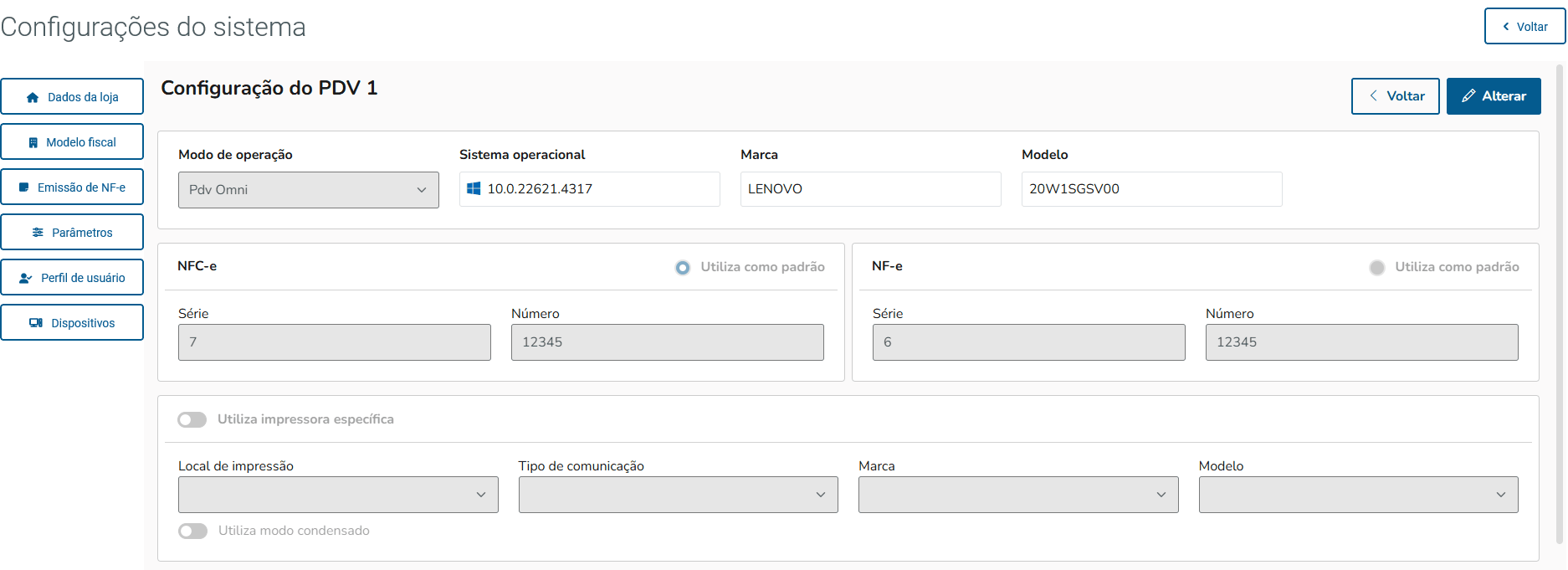The width and height of the screenshot is (1568, 570).
Task: Open the Modo de operação dropdown
Action: pyautogui.click(x=308, y=190)
